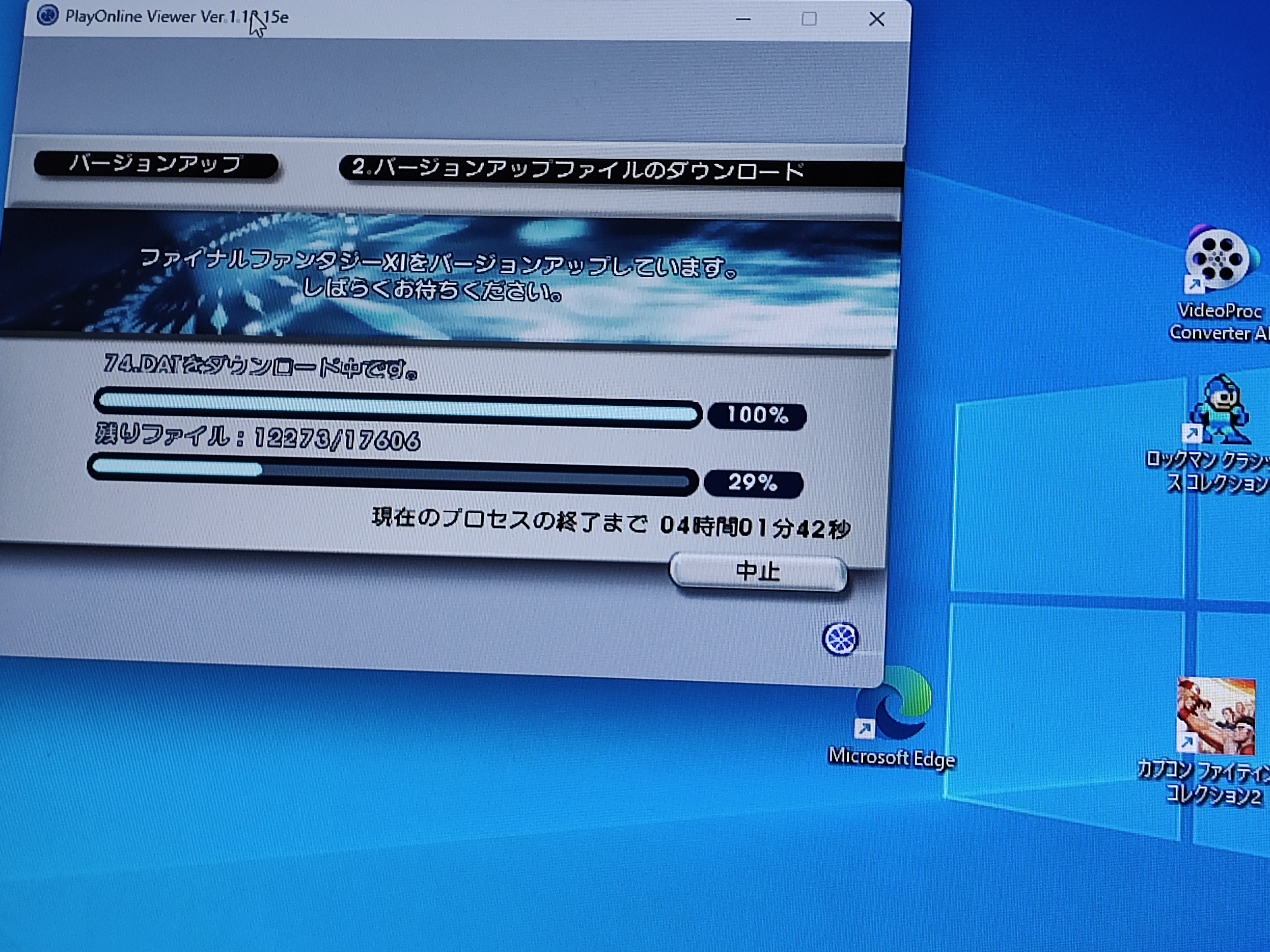Viewport: 1270px width, 952px height.
Task: Click the ファイナルファンタジーXIをバージョンアップしています message
Action: tap(438, 264)
